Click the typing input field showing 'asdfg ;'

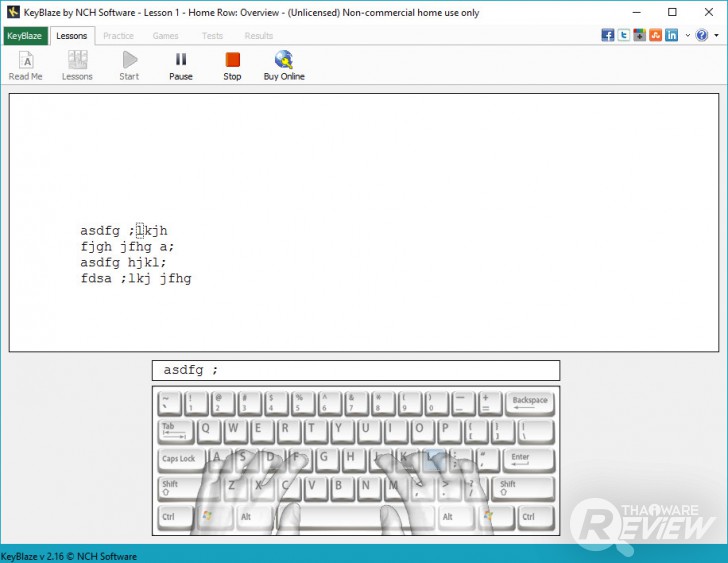pyautogui.click(x=356, y=370)
